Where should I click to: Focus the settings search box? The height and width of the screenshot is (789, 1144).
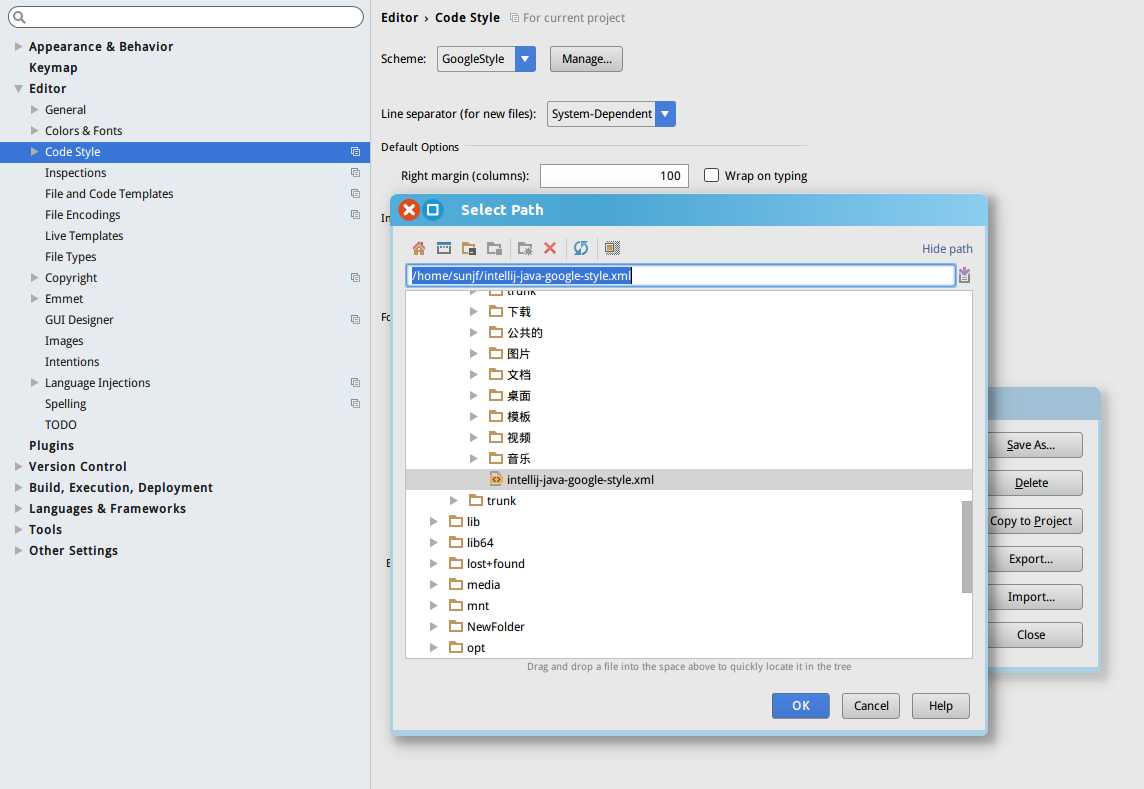tap(186, 17)
